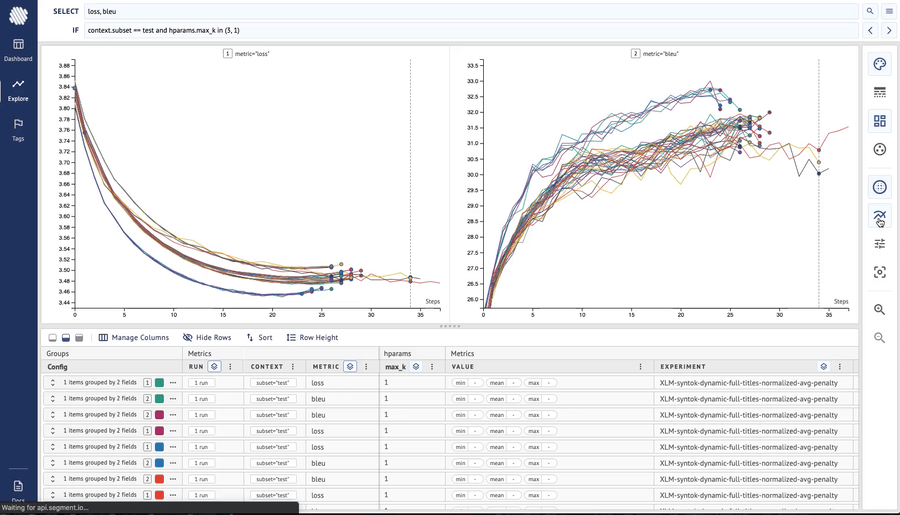The image size is (900, 515).
Task: Toggle grouping by the RUN column
Action: (x=214, y=366)
